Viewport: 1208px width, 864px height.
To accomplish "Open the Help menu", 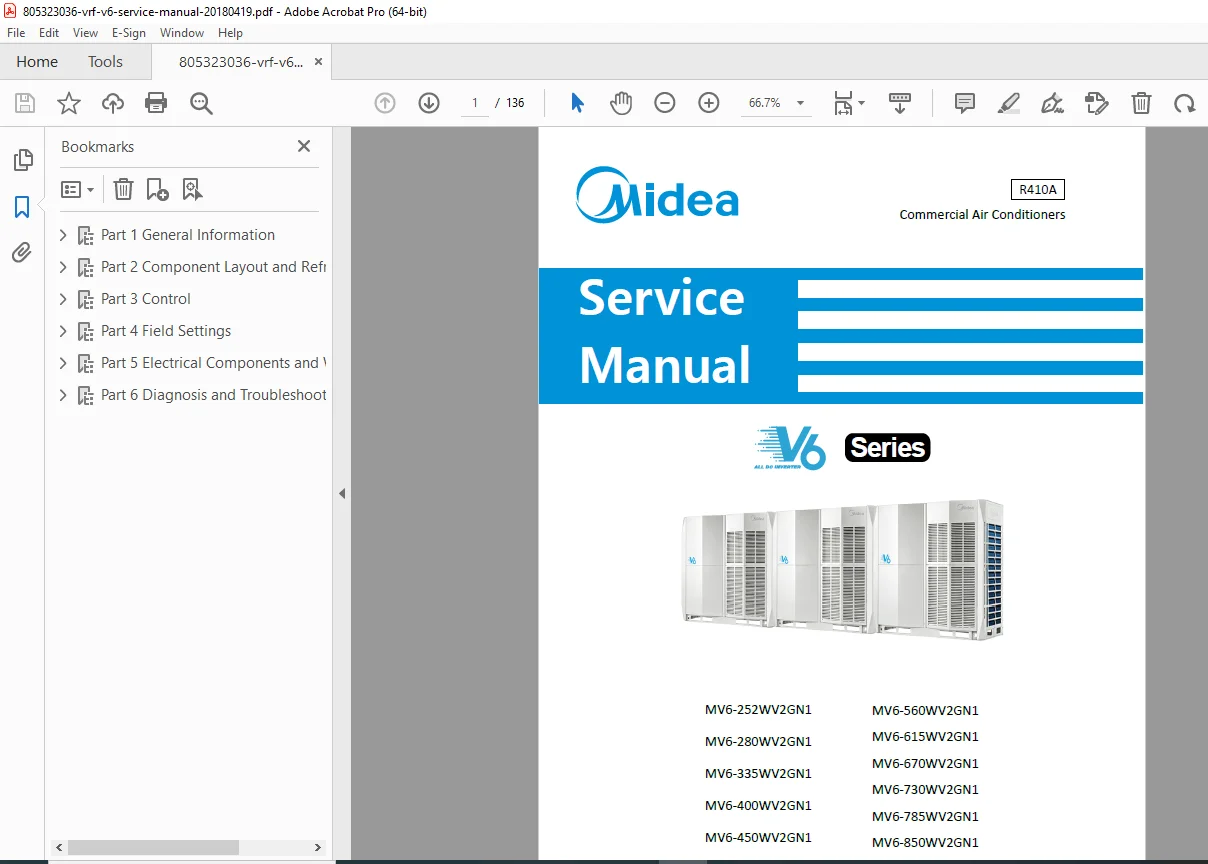I will tap(230, 33).
